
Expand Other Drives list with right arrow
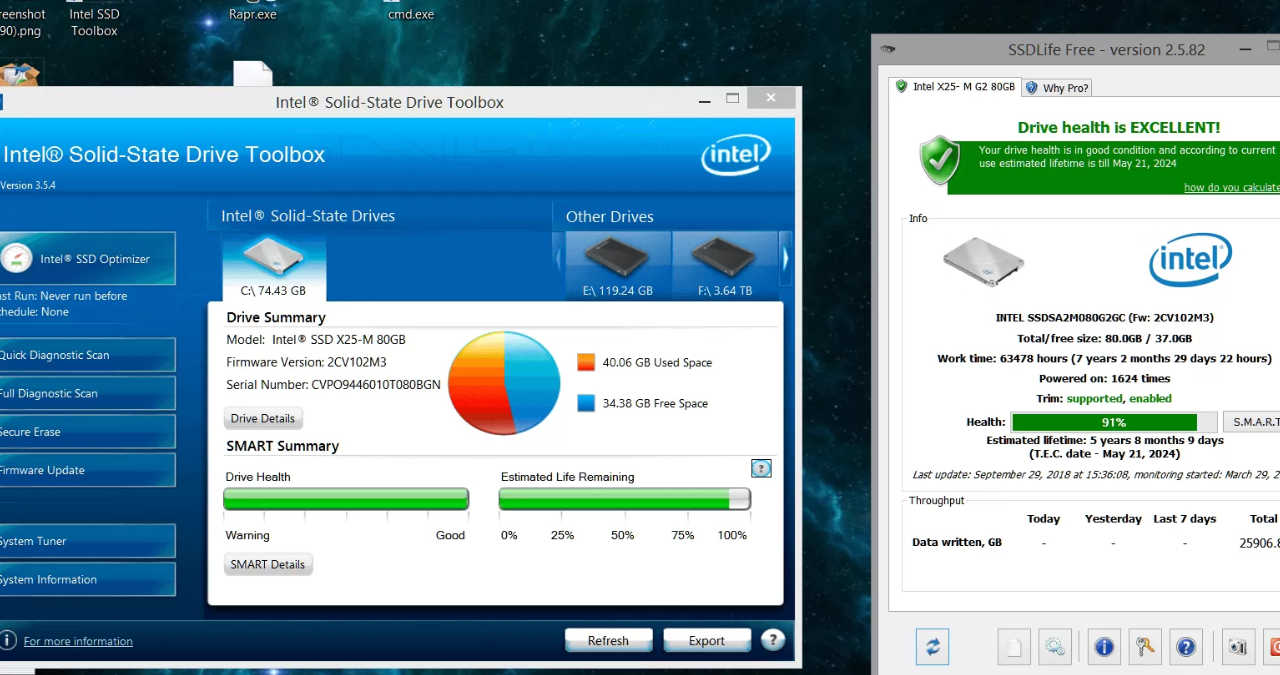coord(787,257)
